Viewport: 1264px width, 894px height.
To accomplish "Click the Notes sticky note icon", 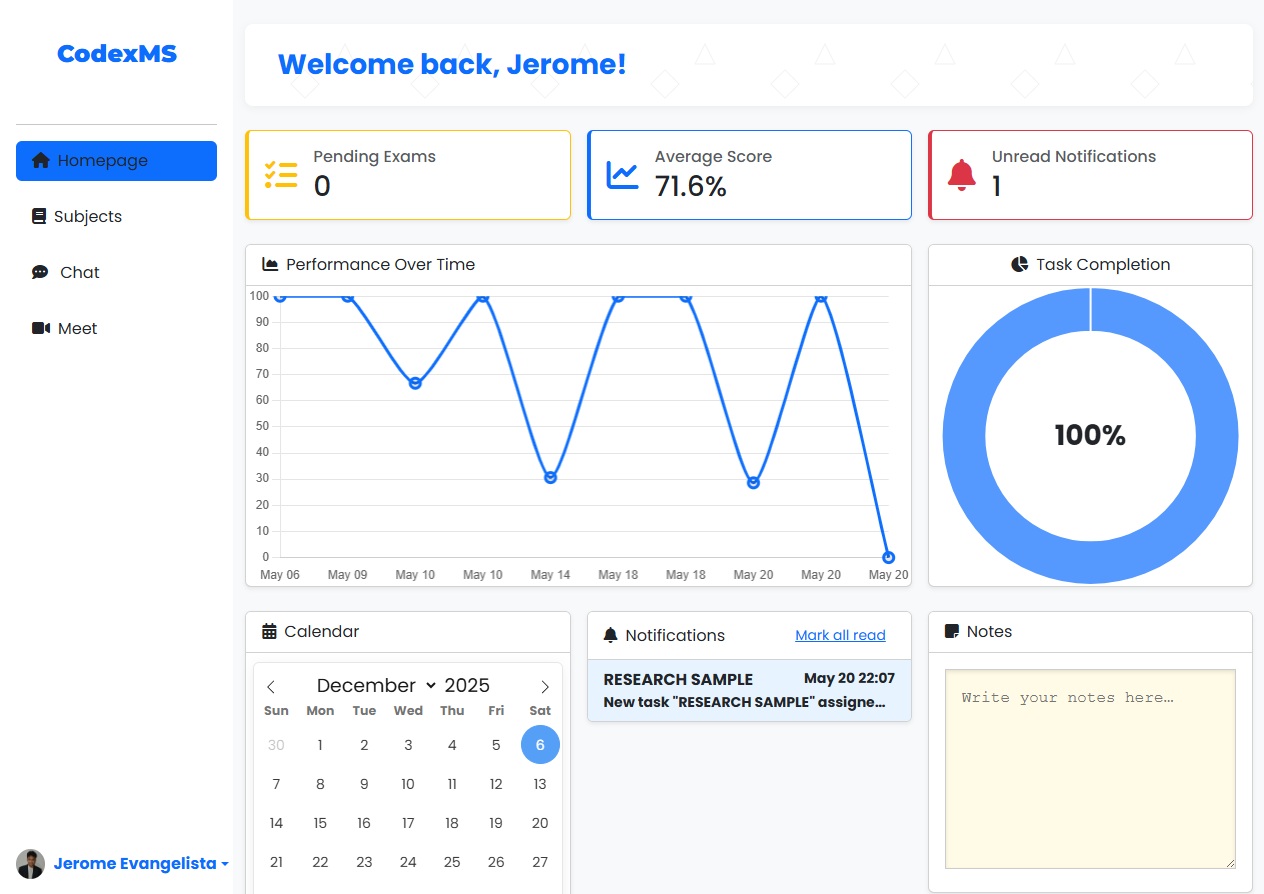I will click(x=952, y=632).
